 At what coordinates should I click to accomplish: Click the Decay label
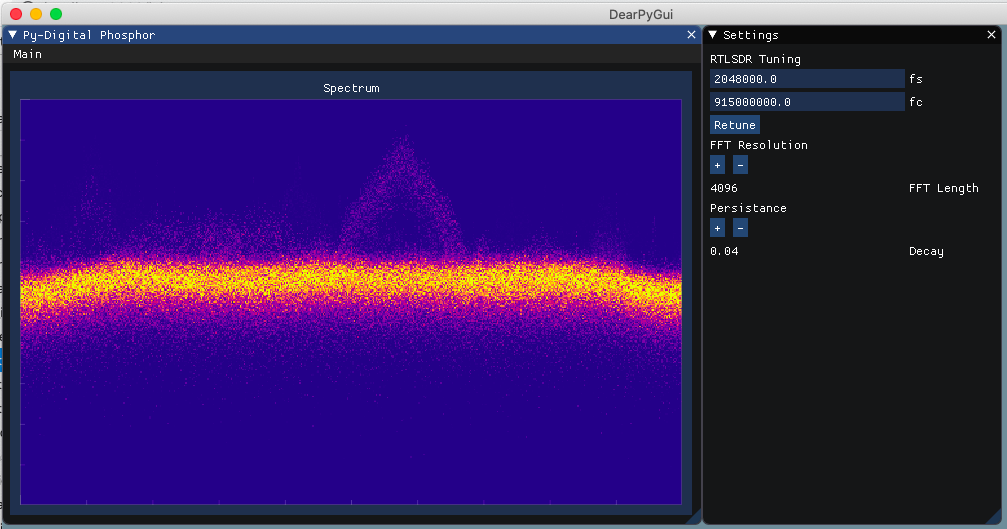[926, 251]
